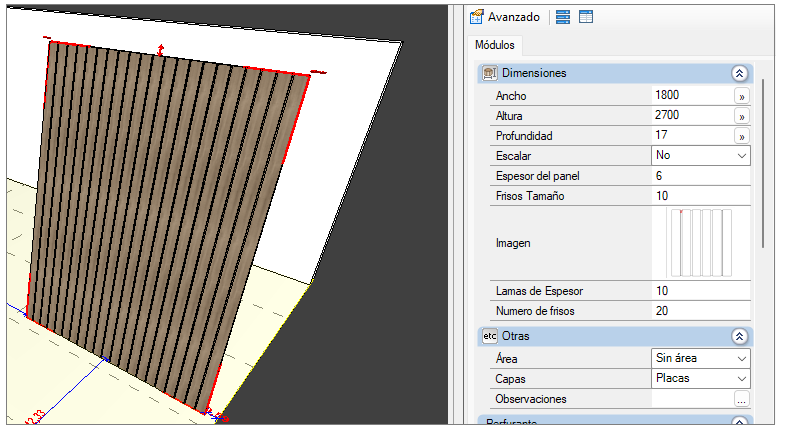The image size is (788, 434).
Task: Collapse the Otras section
Action: pyautogui.click(x=739, y=336)
